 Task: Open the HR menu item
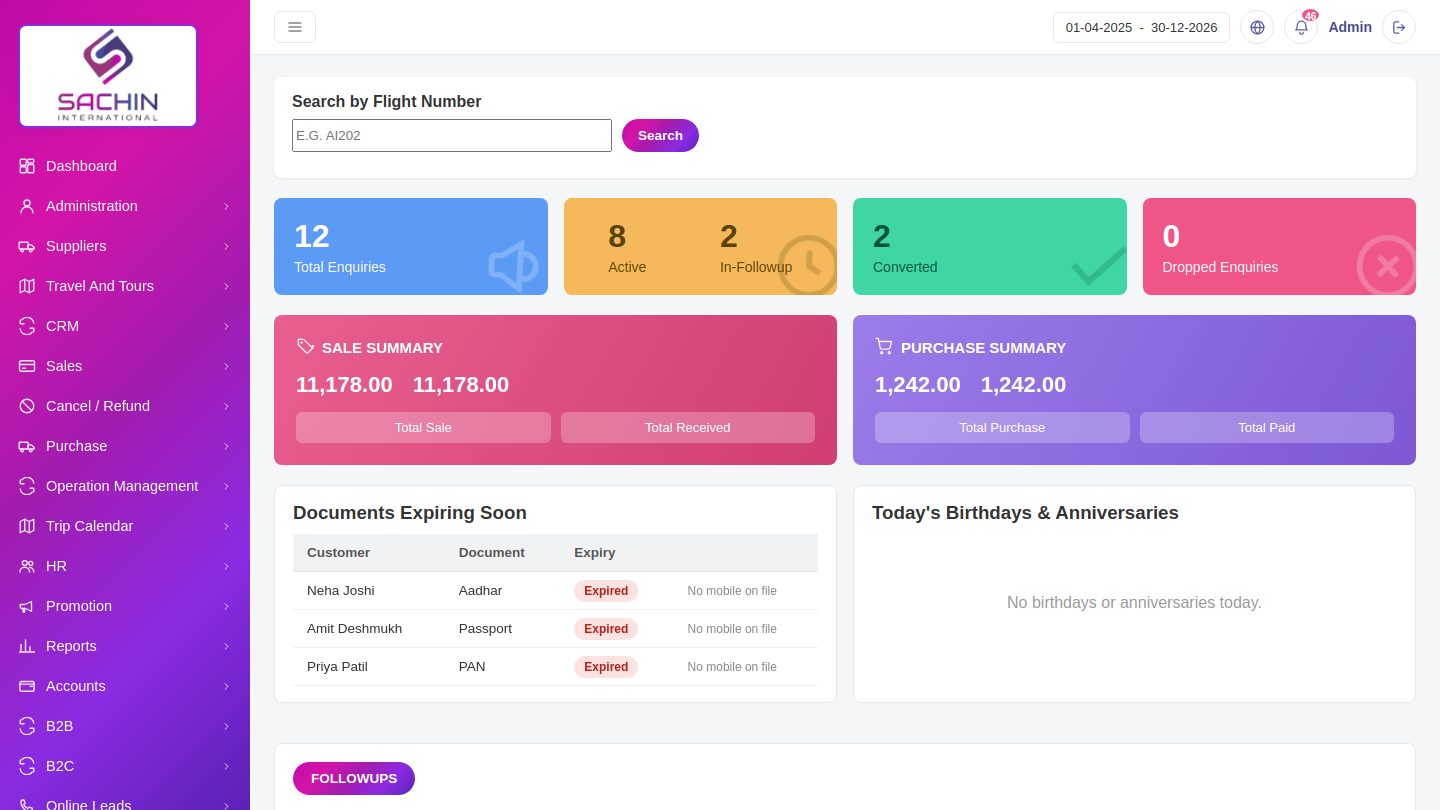click(x=125, y=566)
